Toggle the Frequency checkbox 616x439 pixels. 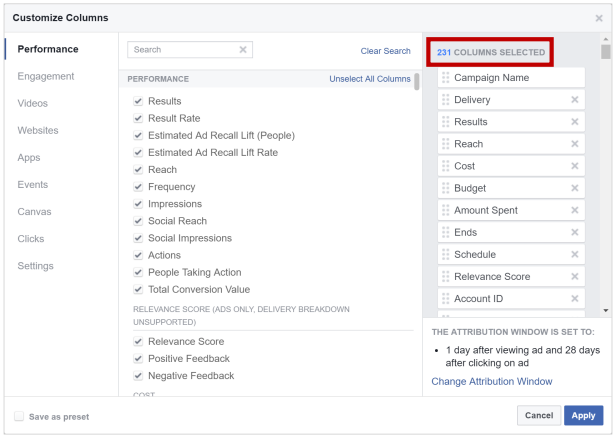[x=138, y=187]
